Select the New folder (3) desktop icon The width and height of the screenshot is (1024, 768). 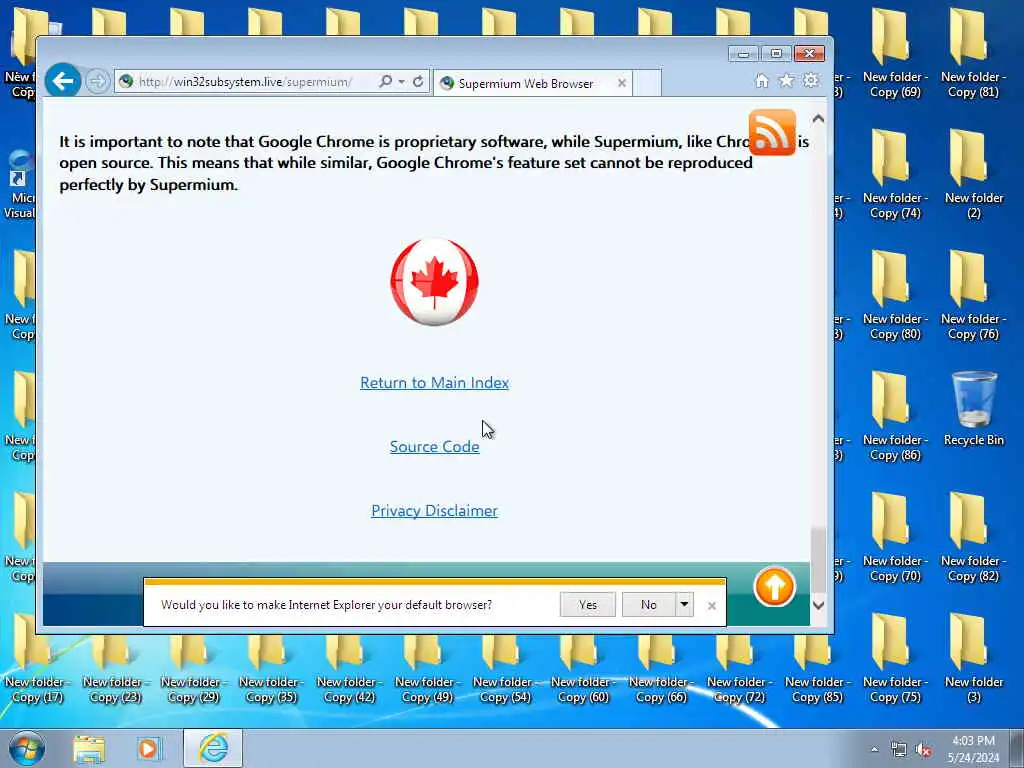coord(973,660)
